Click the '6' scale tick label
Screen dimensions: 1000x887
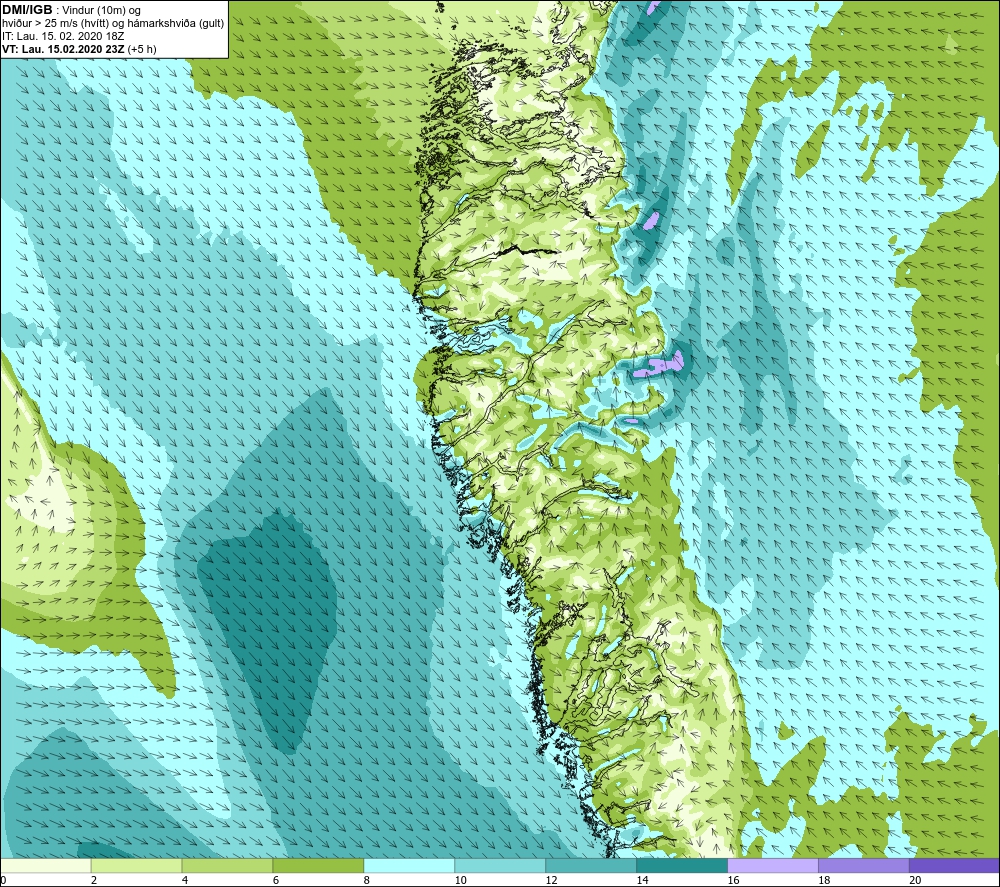coord(276,880)
